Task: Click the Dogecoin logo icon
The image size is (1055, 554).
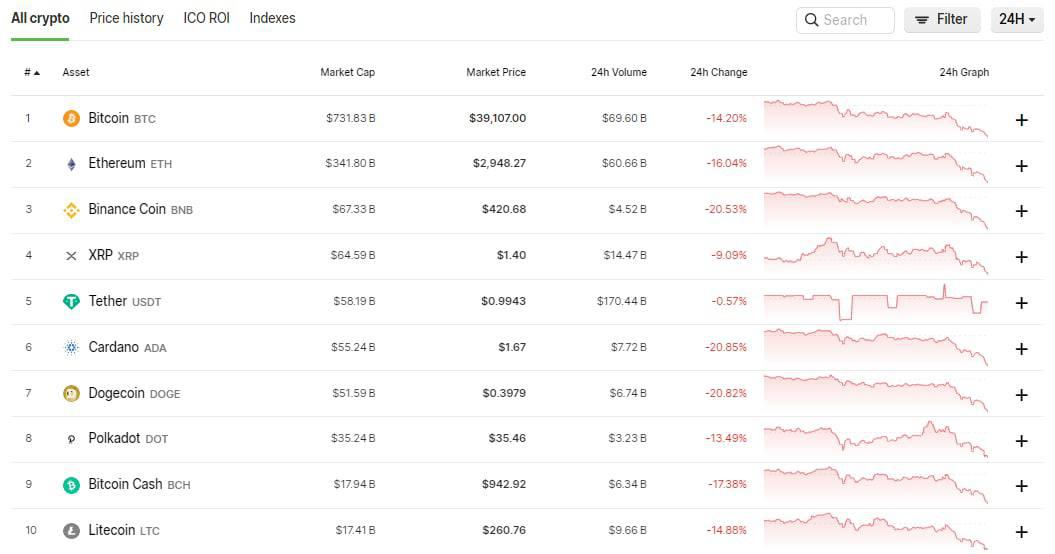Action: tap(71, 393)
